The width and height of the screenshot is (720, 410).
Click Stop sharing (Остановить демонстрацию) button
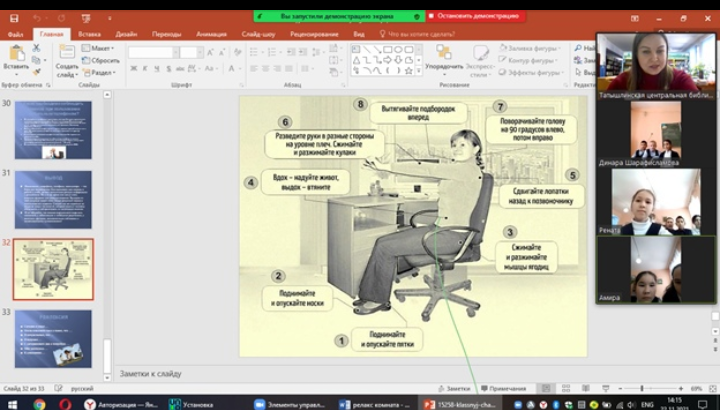point(475,16)
